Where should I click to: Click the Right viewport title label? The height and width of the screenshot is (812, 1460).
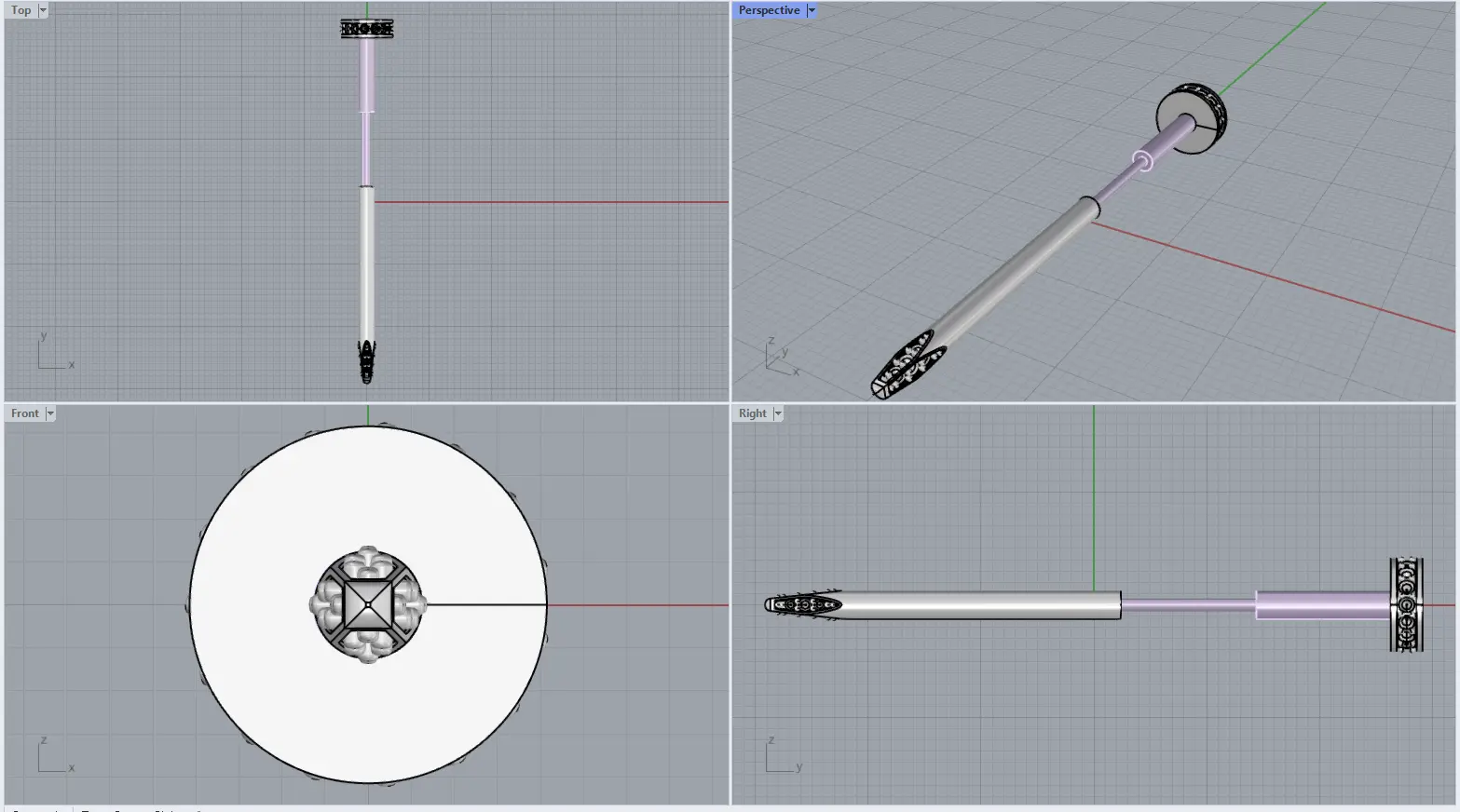pos(752,413)
